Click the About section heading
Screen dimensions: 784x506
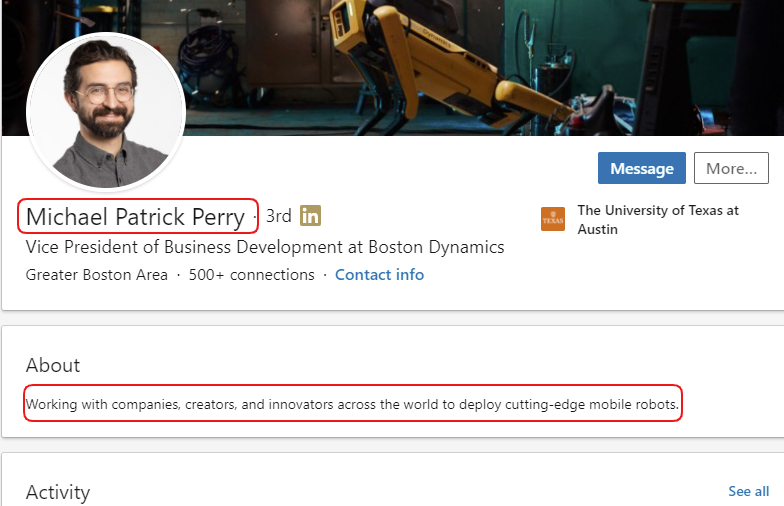point(53,365)
